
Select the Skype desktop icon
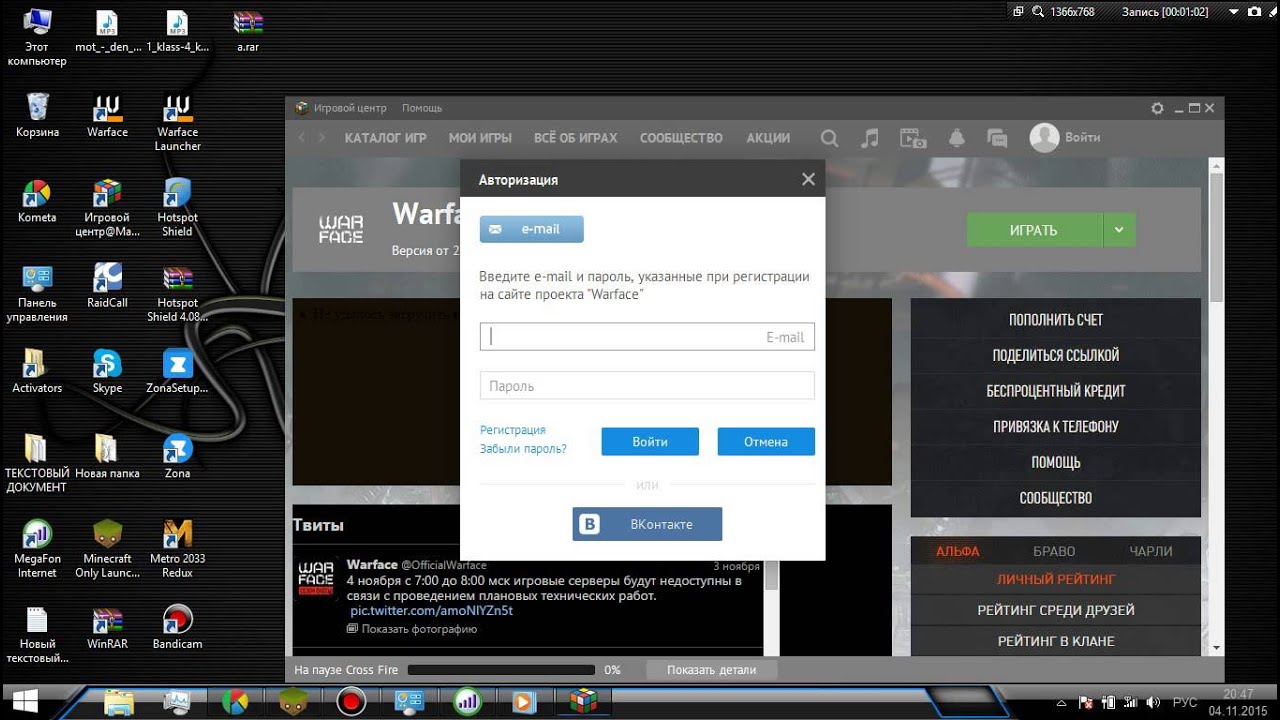point(107,371)
